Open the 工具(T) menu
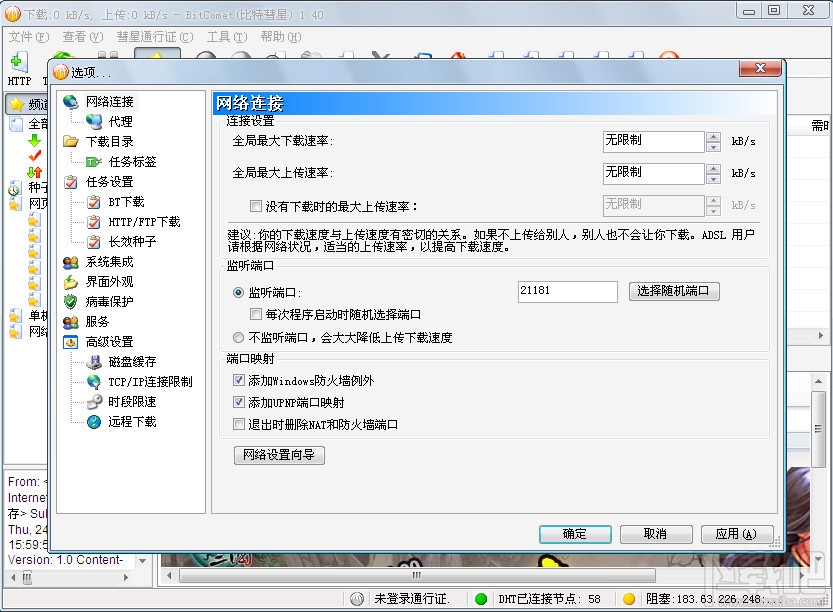 227,37
